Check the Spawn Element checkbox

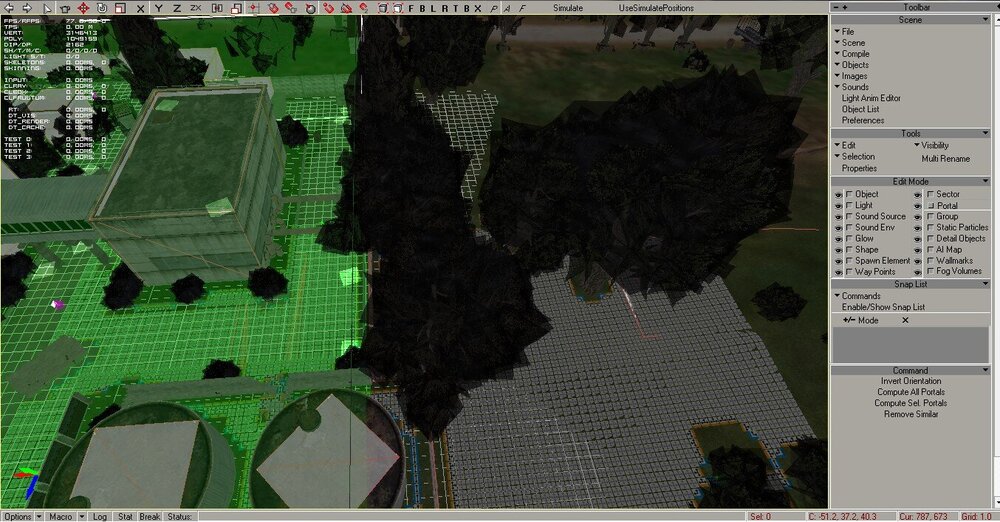pos(849,260)
